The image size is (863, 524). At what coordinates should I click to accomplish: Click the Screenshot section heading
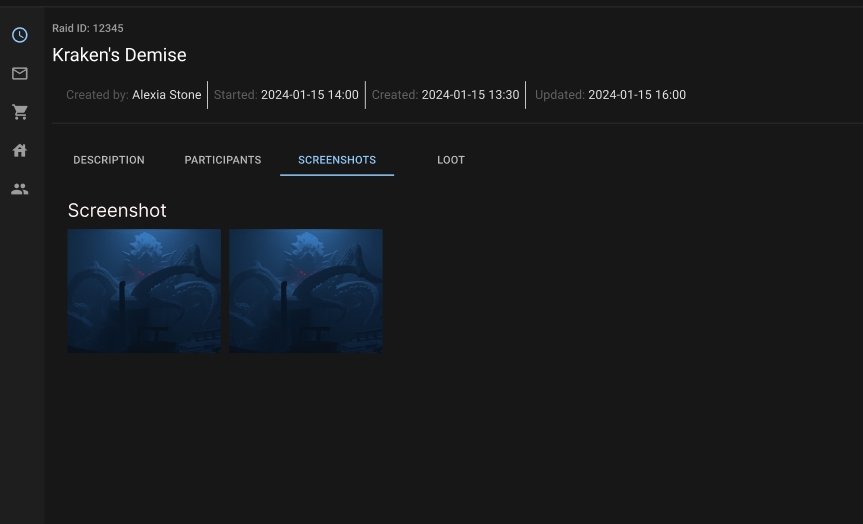tap(117, 211)
